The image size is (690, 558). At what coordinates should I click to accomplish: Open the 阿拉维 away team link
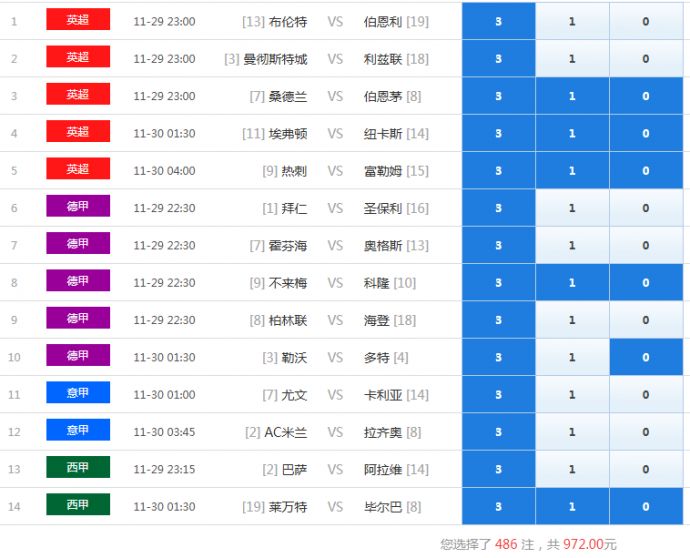coord(383,470)
